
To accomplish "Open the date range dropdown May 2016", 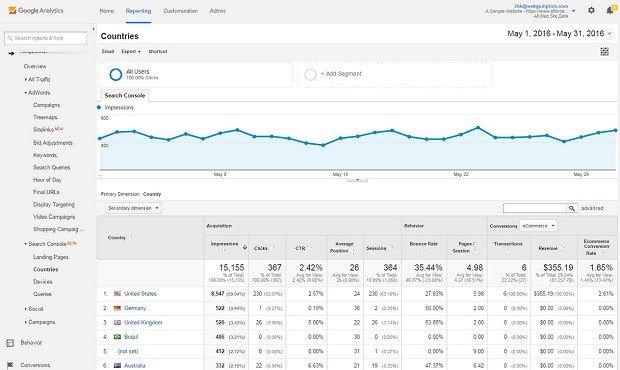I will 560,34.
